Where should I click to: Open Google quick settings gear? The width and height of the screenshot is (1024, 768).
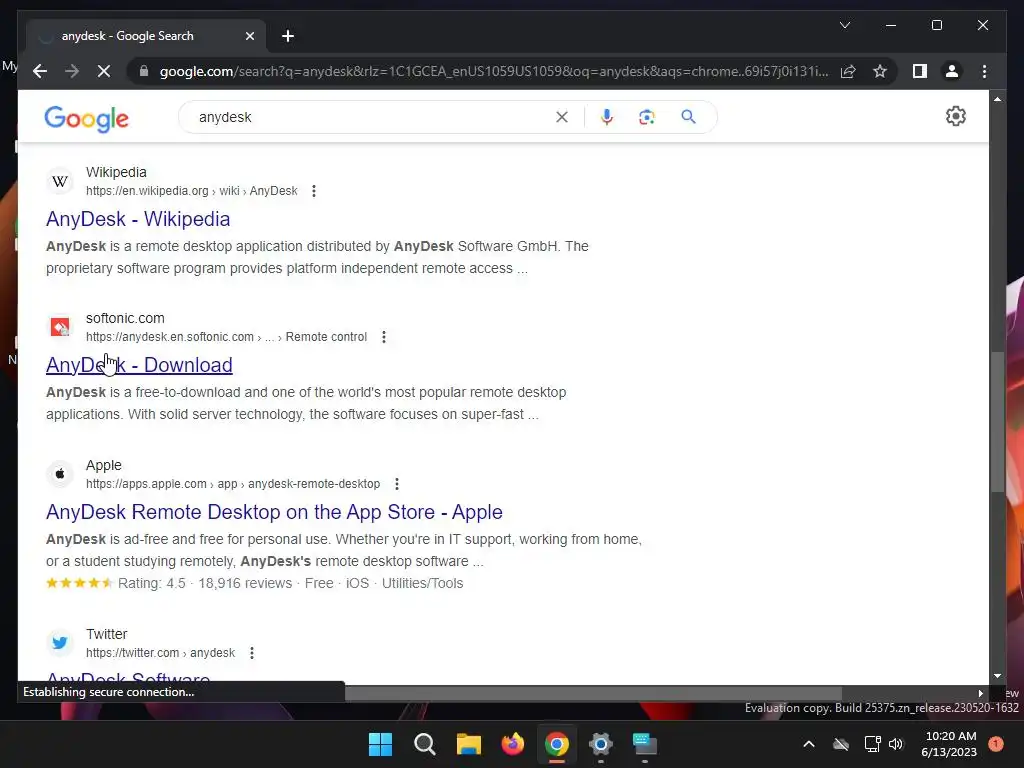click(955, 116)
